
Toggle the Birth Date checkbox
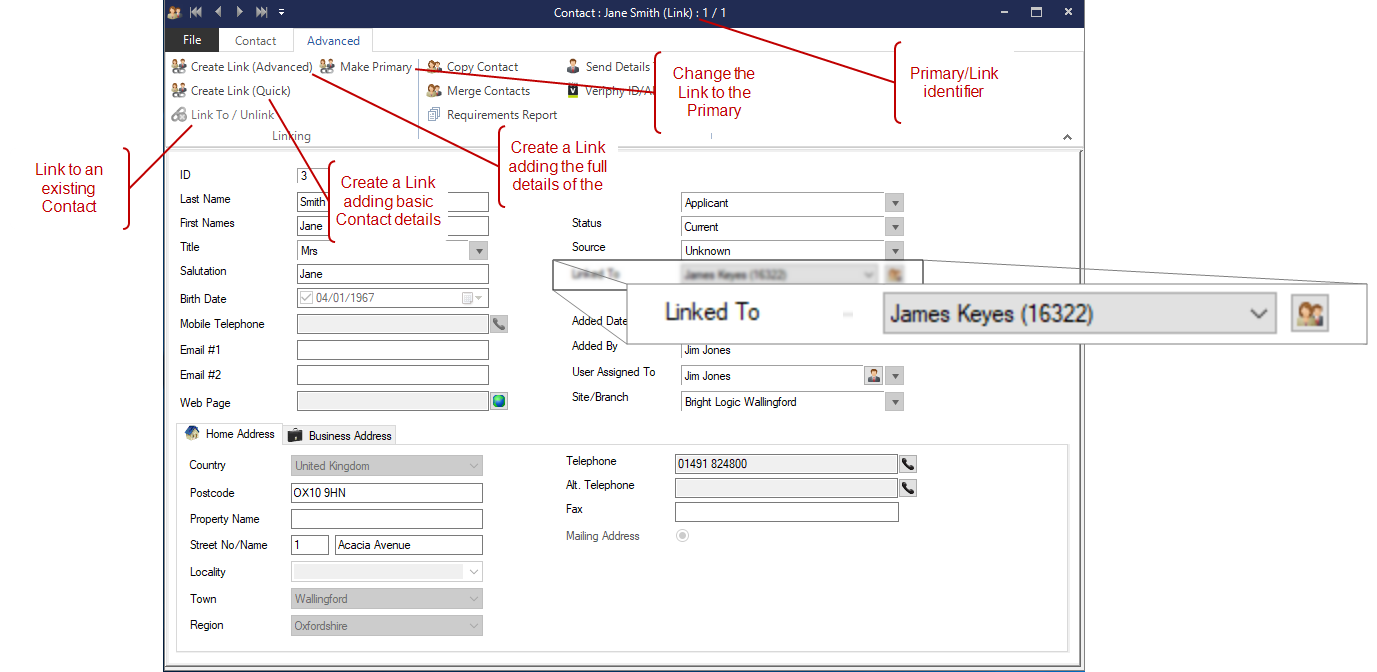[306, 298]
